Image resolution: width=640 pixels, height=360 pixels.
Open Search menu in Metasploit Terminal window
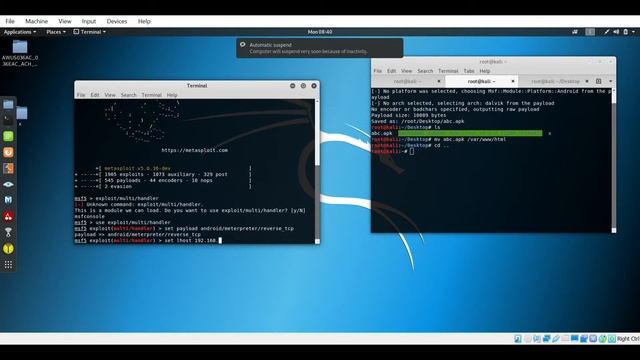pyautogui.click(x=128, y=95)
